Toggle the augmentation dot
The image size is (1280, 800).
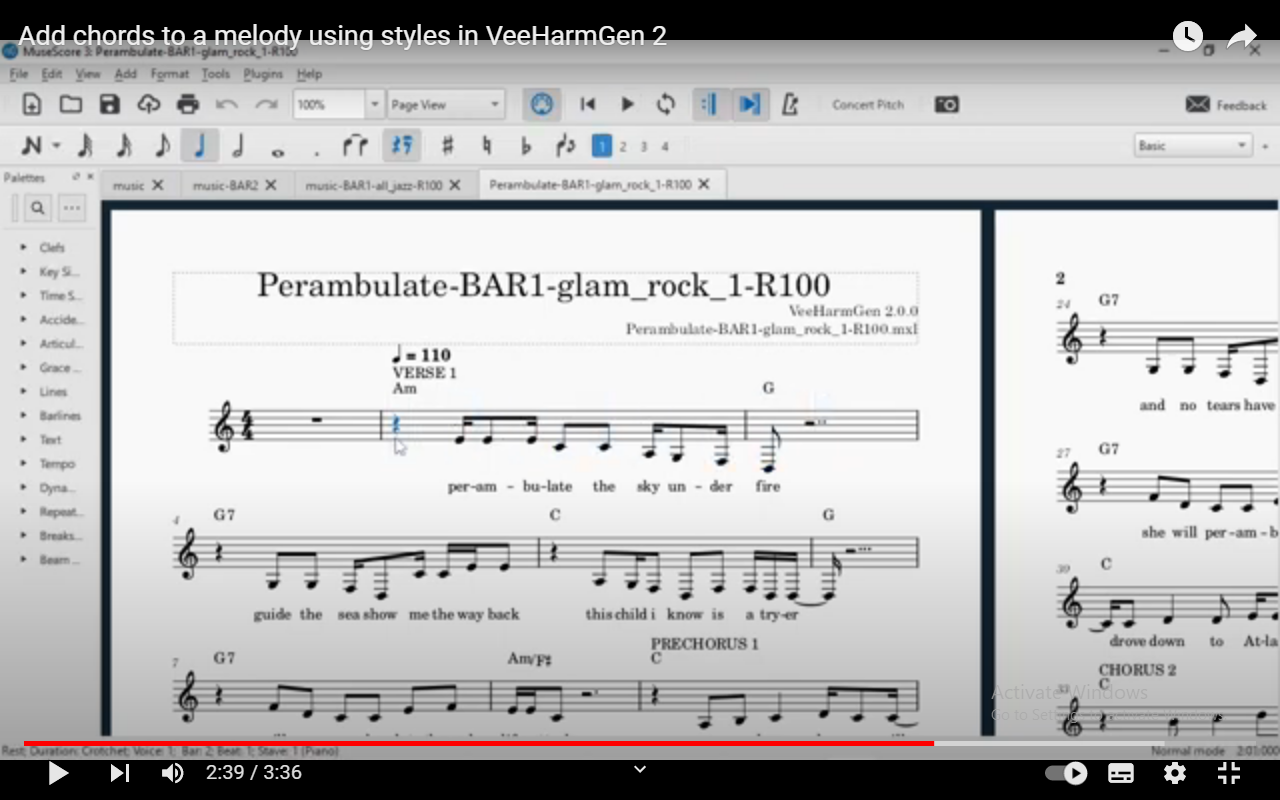click(316, 153)
